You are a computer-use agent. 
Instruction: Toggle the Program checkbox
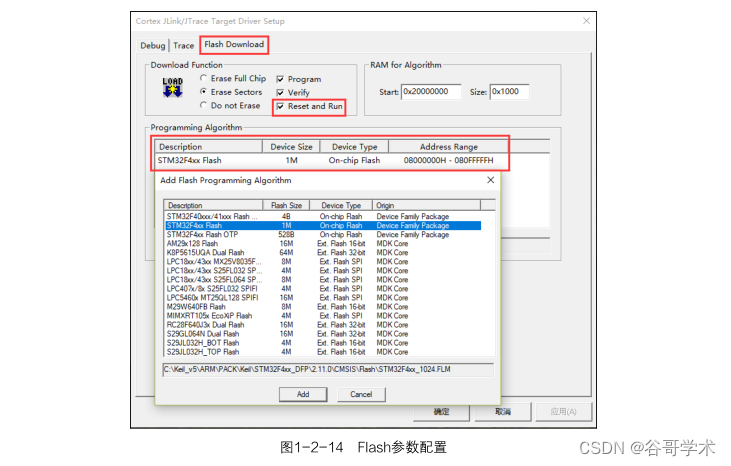(x=280, y=79)
